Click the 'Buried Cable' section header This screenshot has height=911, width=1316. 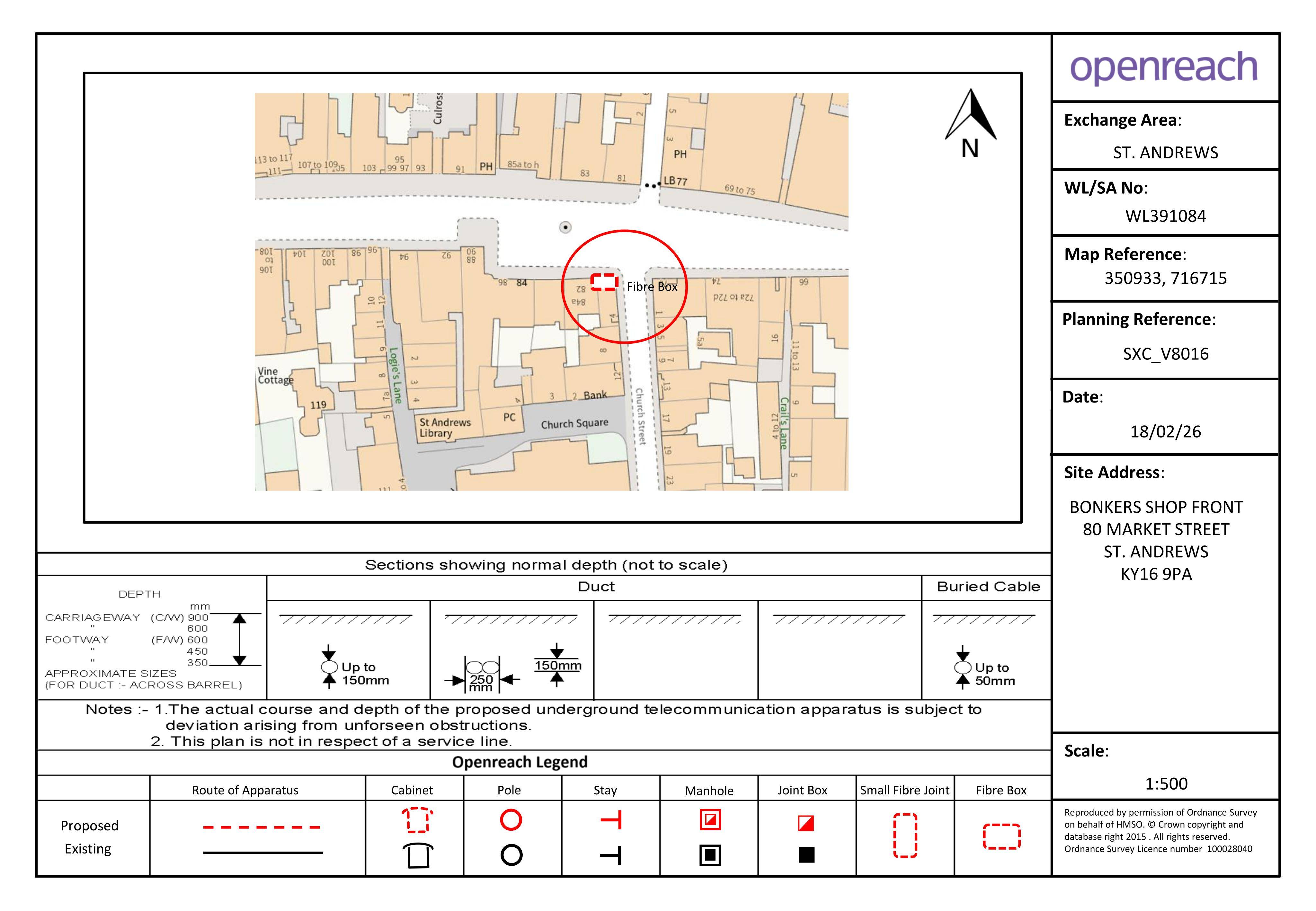pyautogui.click(x=988, y=587)
